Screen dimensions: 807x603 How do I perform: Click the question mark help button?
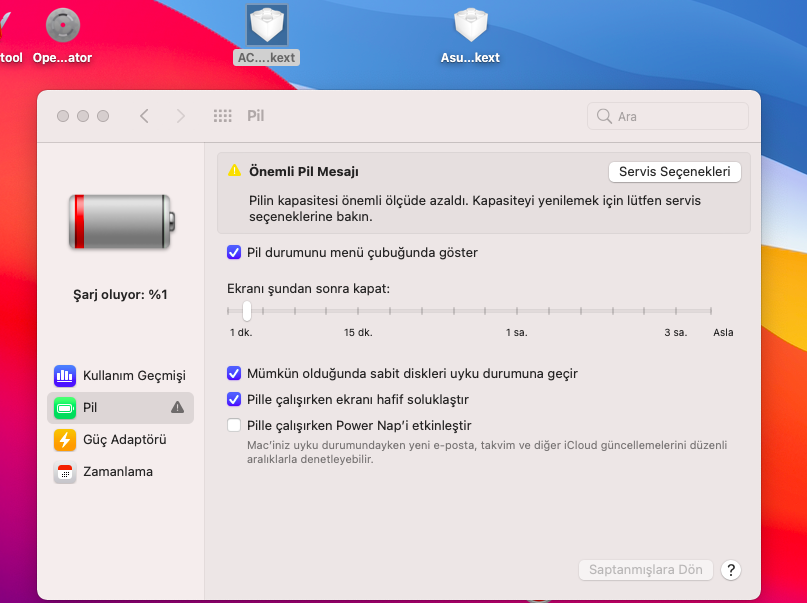731,570
